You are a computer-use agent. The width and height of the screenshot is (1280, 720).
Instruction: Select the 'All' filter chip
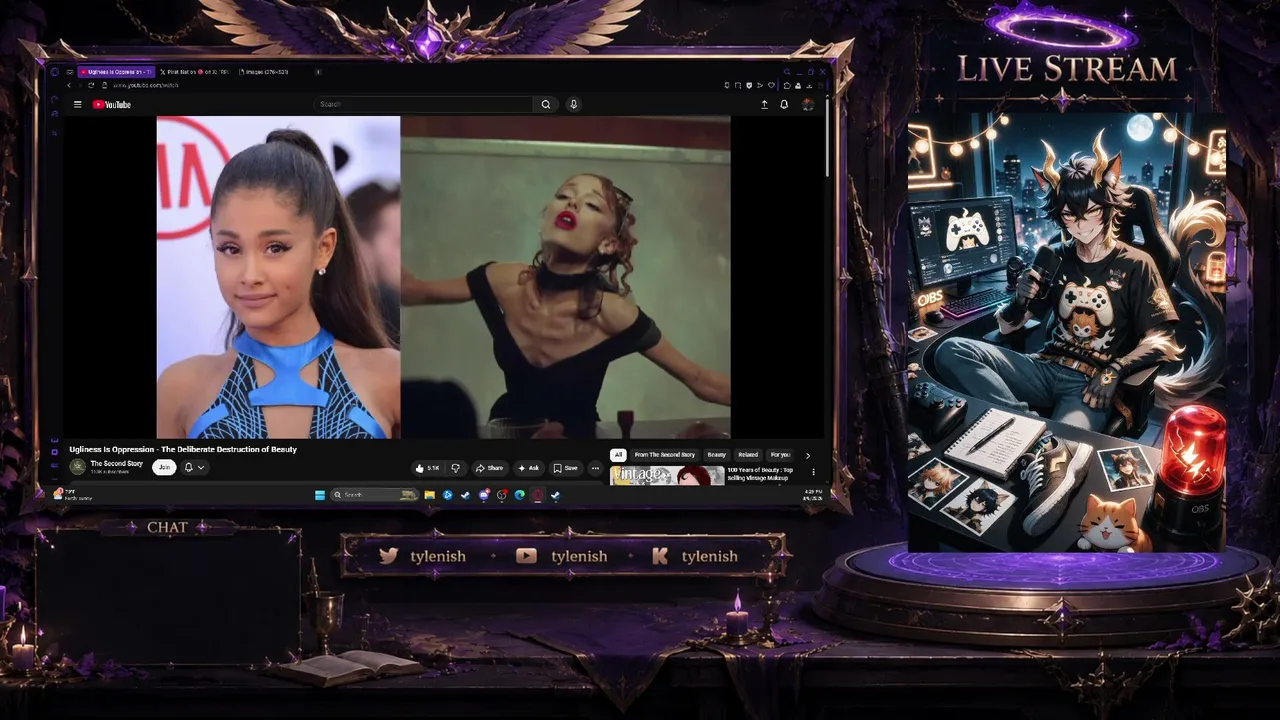pyautogui.click(x=618, y=455)
